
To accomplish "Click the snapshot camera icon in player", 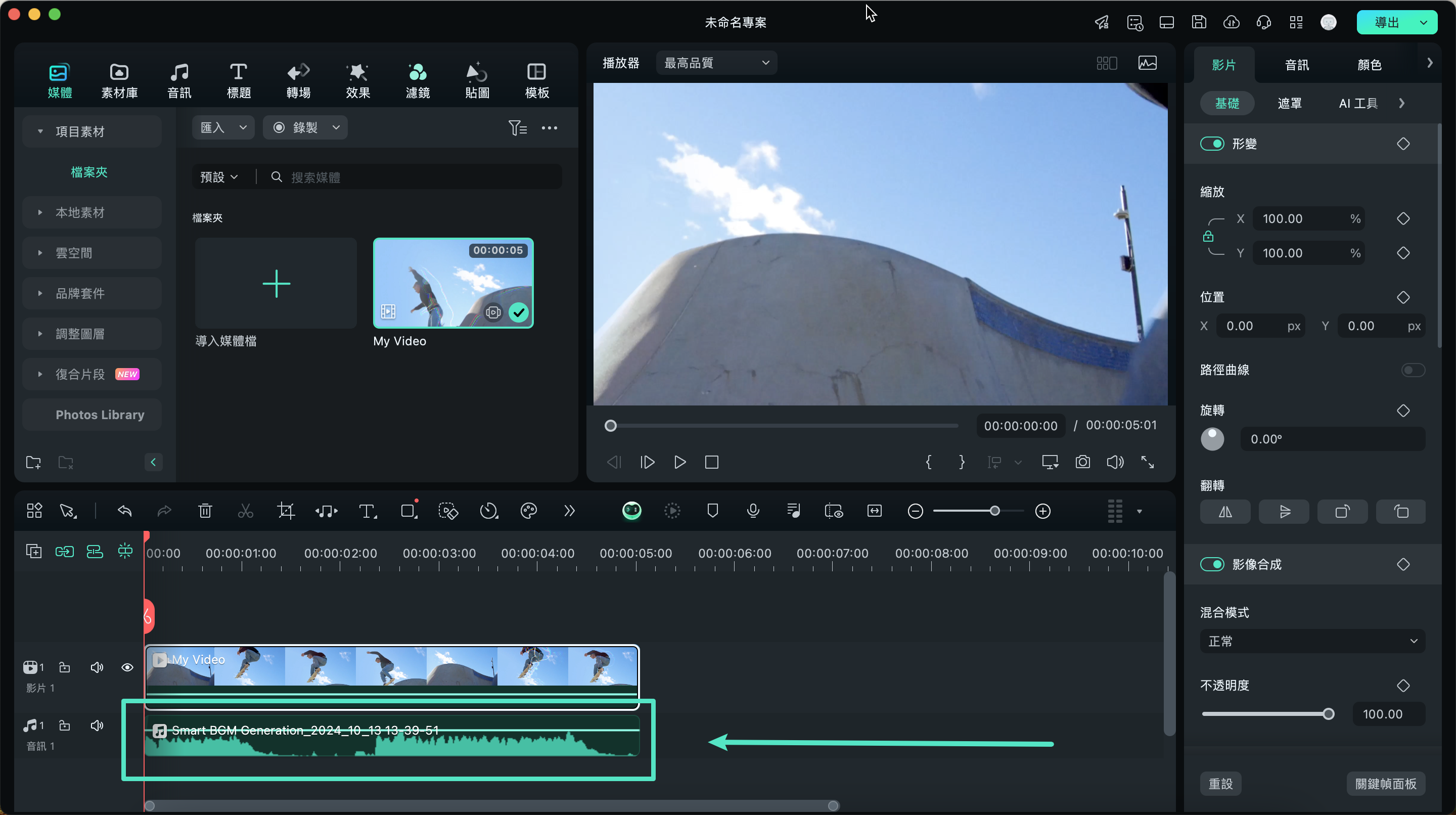I will (1083, 462).
